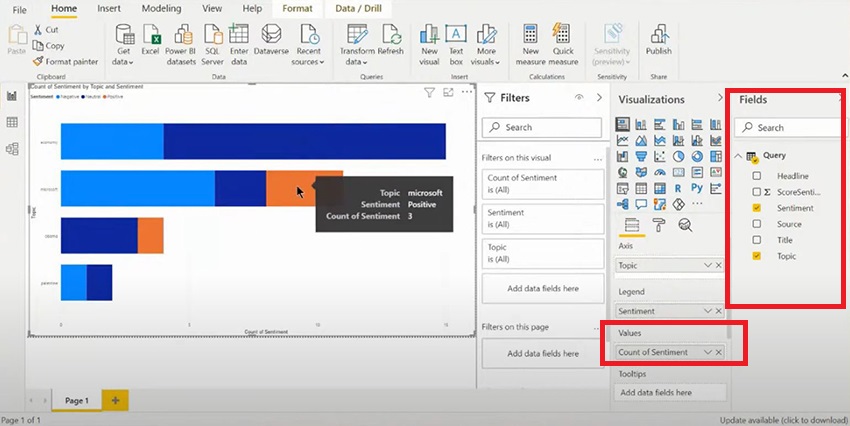Choose the Clustered column chart visual
Image resolution: width=850 pixels, height=426 pixels.
[678, 124]
